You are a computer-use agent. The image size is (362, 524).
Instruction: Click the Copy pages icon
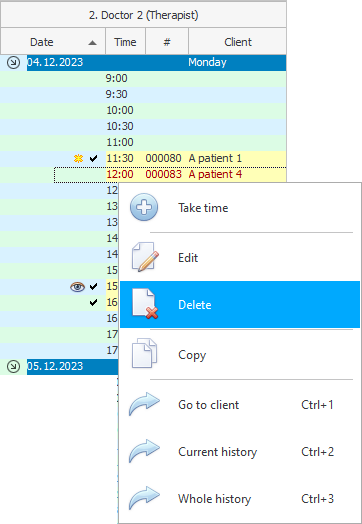tap(144, 354)
